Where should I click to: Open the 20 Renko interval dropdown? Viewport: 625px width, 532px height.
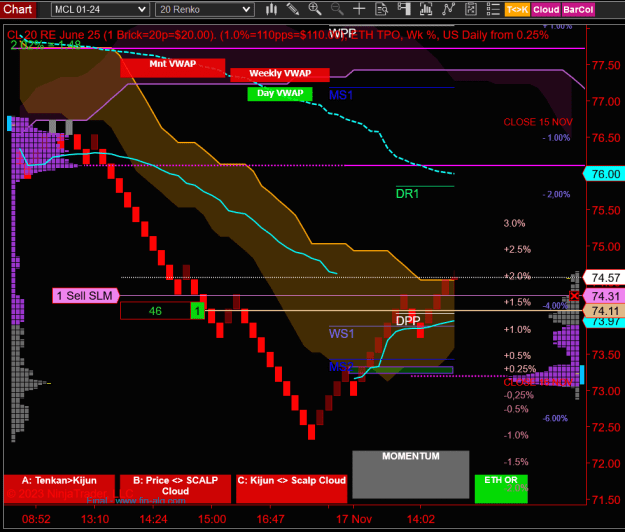coord(205,10)
